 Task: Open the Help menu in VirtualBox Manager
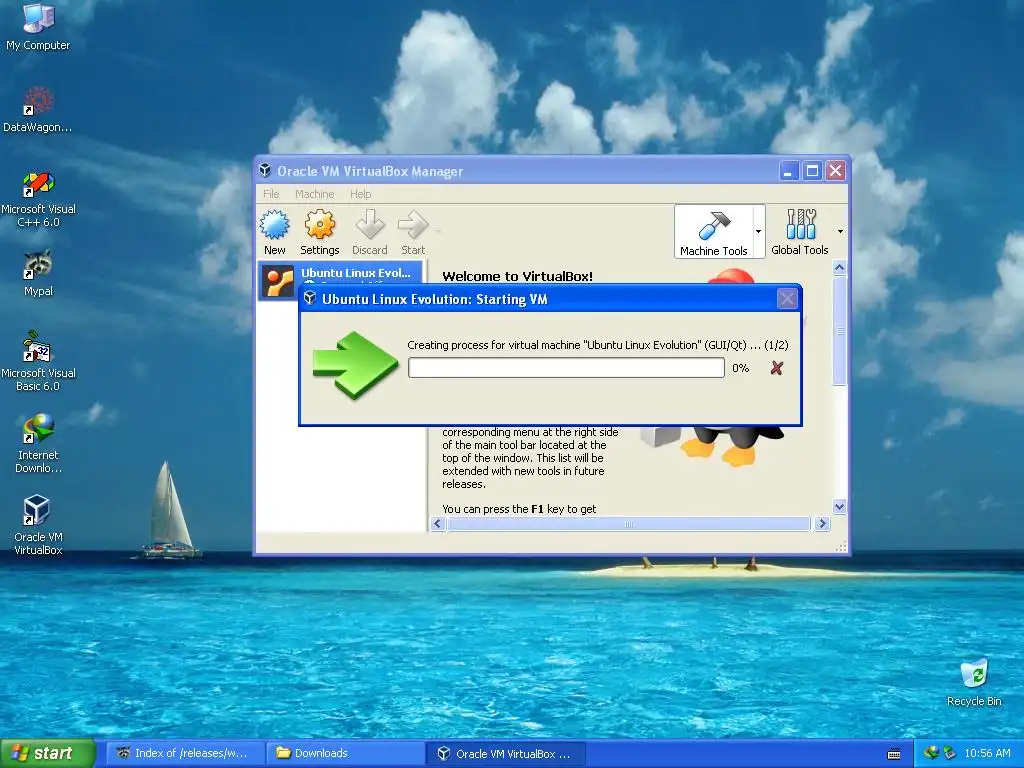pyautogui.click(x=360, y=194)
